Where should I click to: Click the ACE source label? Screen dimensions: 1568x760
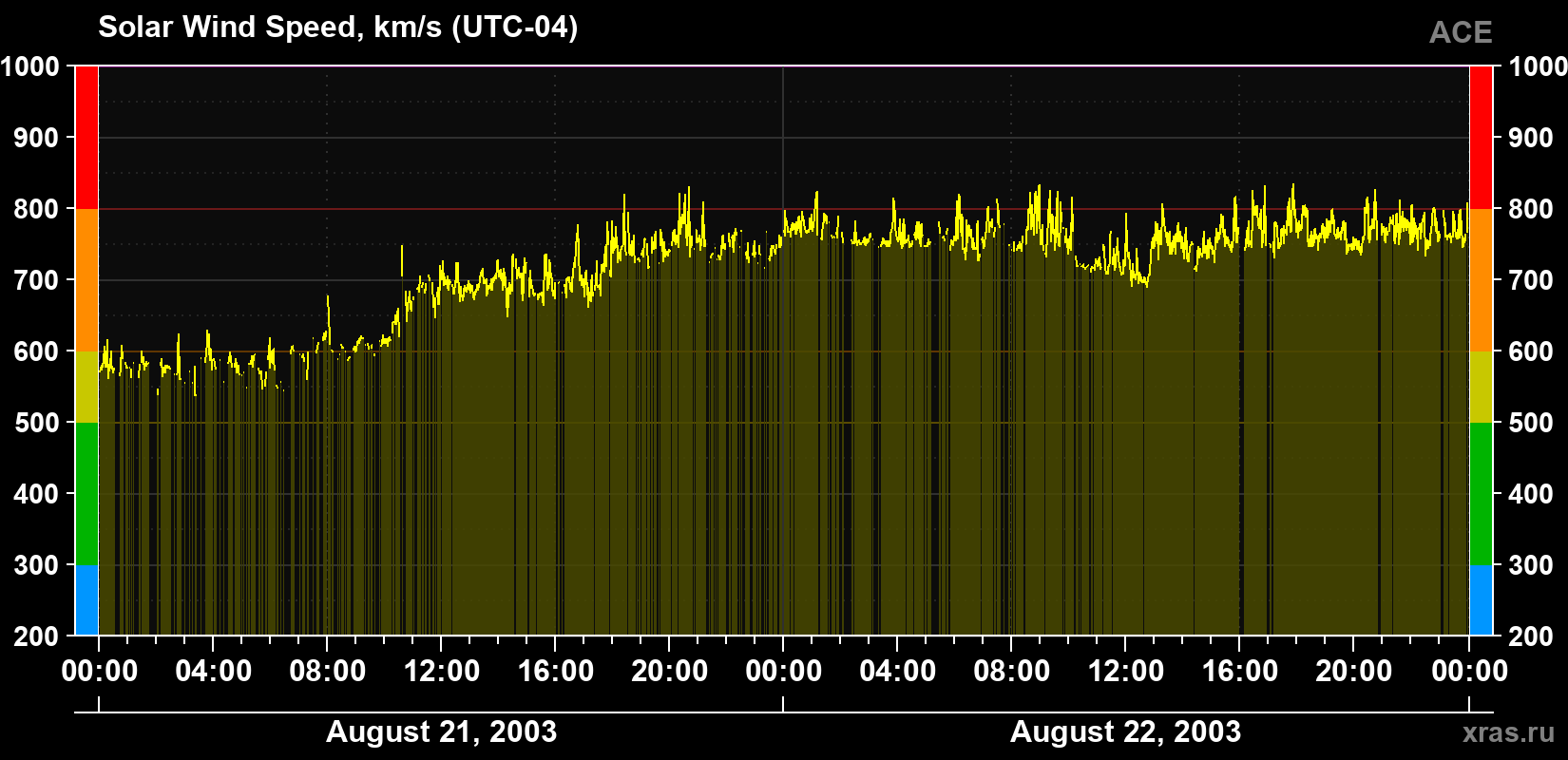[1461, 32]
